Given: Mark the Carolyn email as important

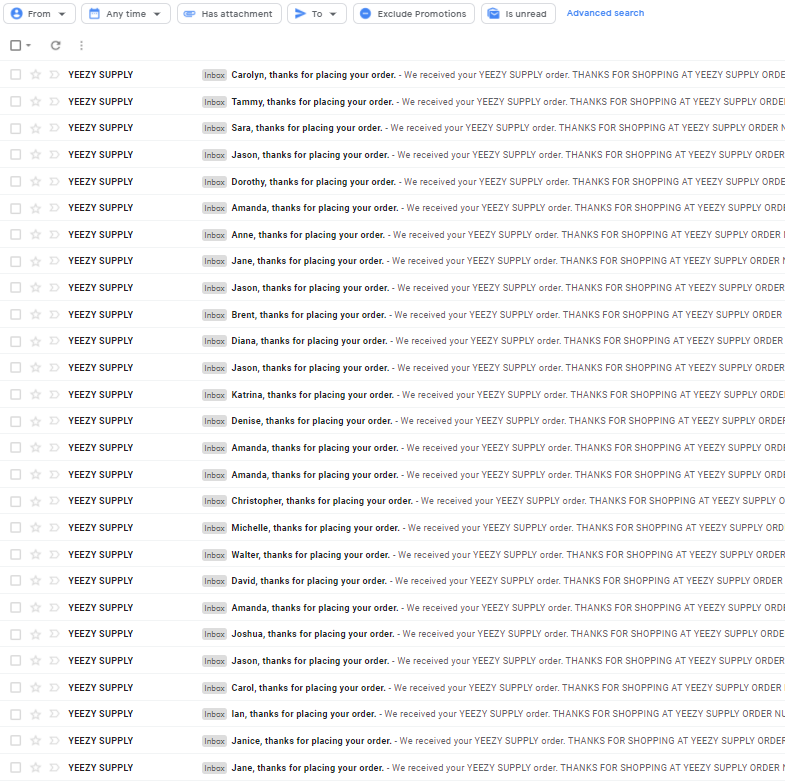Looking at the screenshot, I should coord(55,75).
